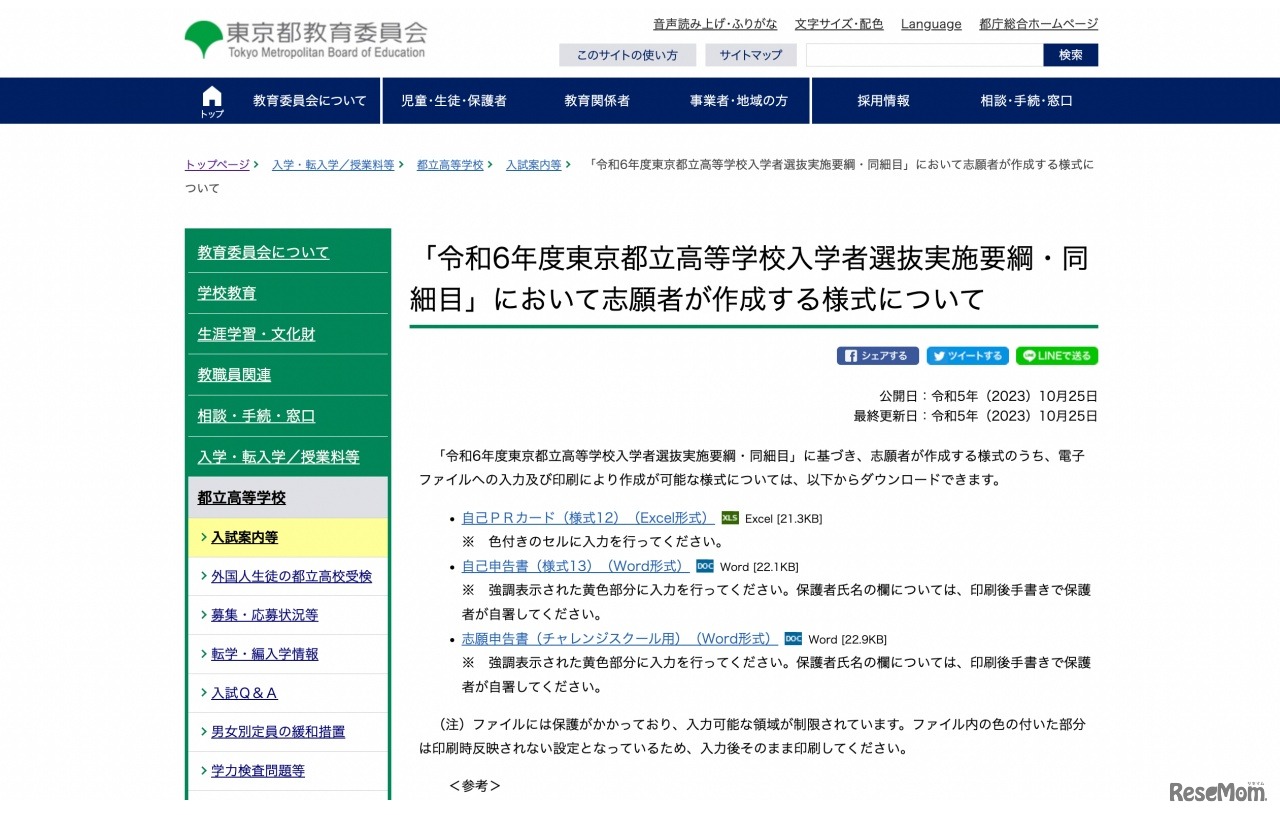
Task: Open 採用情報 navigation menu item
Action: [x=883, y=101]
